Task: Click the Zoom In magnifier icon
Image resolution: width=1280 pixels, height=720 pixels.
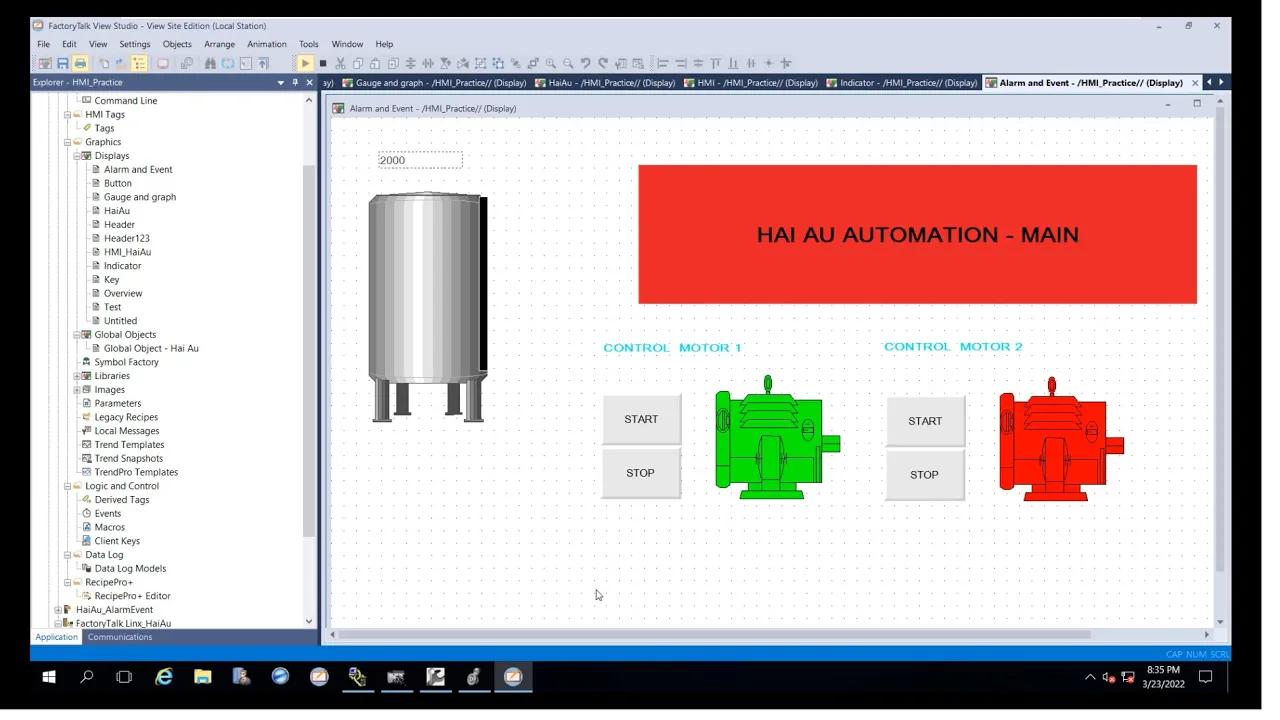Action: [x=551, y=63]
